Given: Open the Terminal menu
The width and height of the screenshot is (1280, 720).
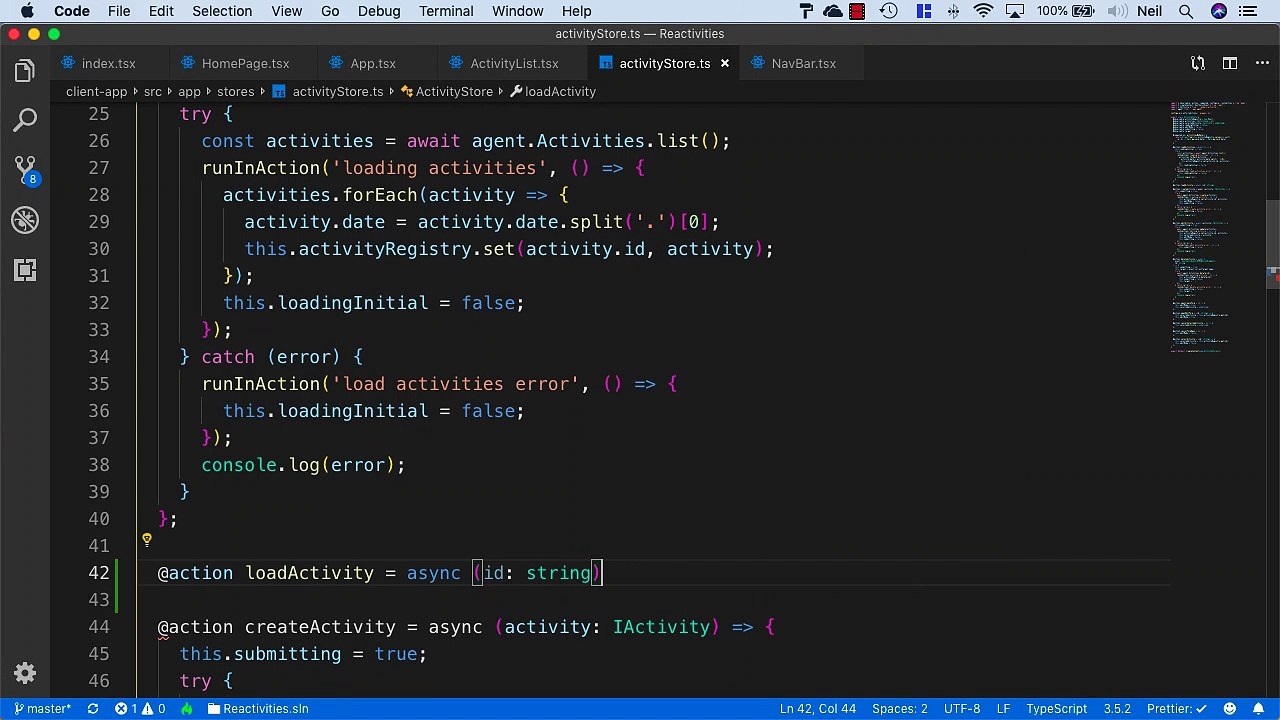Looking at the screenshot, I should click(x=446, y=11).
